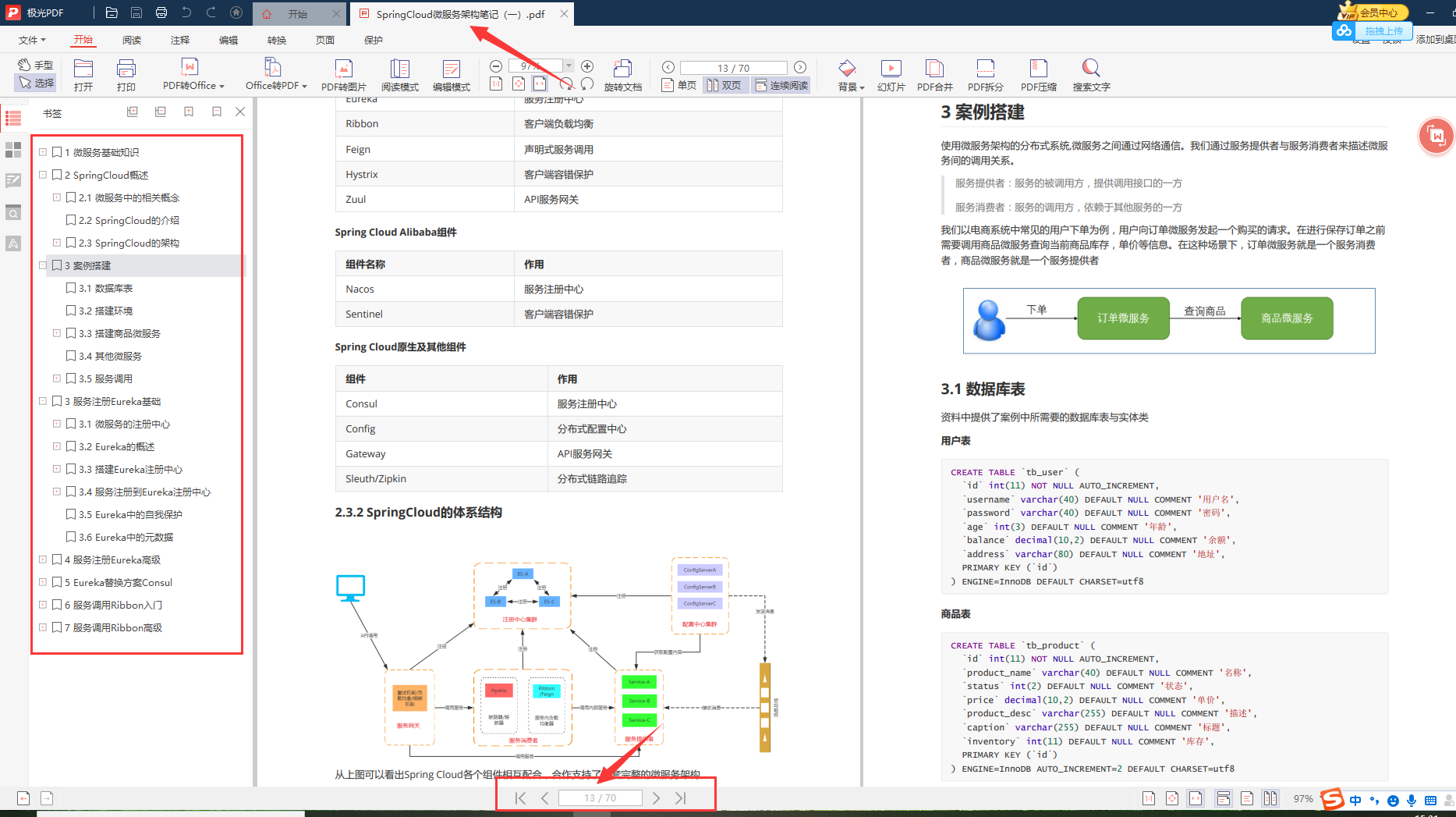Open the 页面 ribbon tab
Screen dimensions: 1456x817
click(x=325, y=40)
